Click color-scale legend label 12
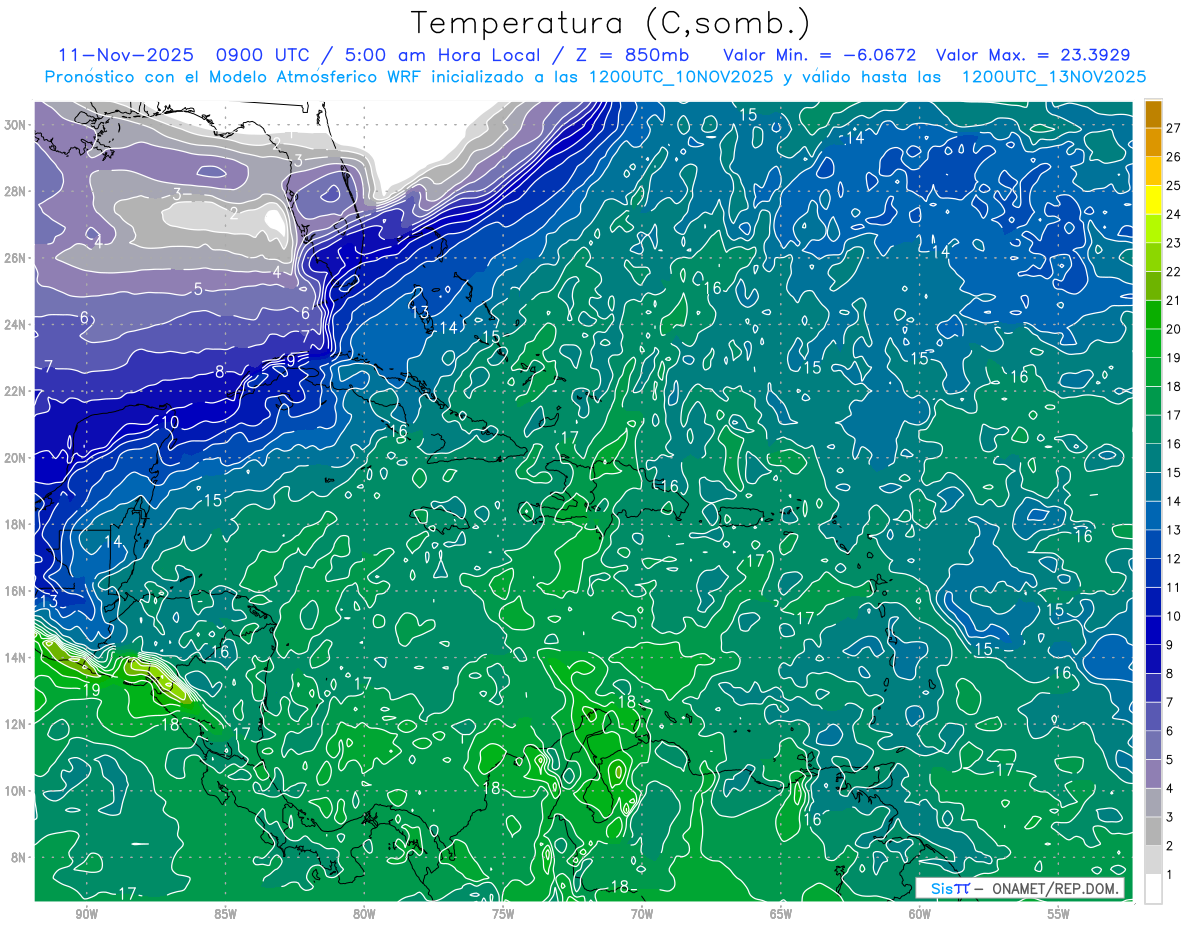The image size is (1200, 927). click(1173, 559)
